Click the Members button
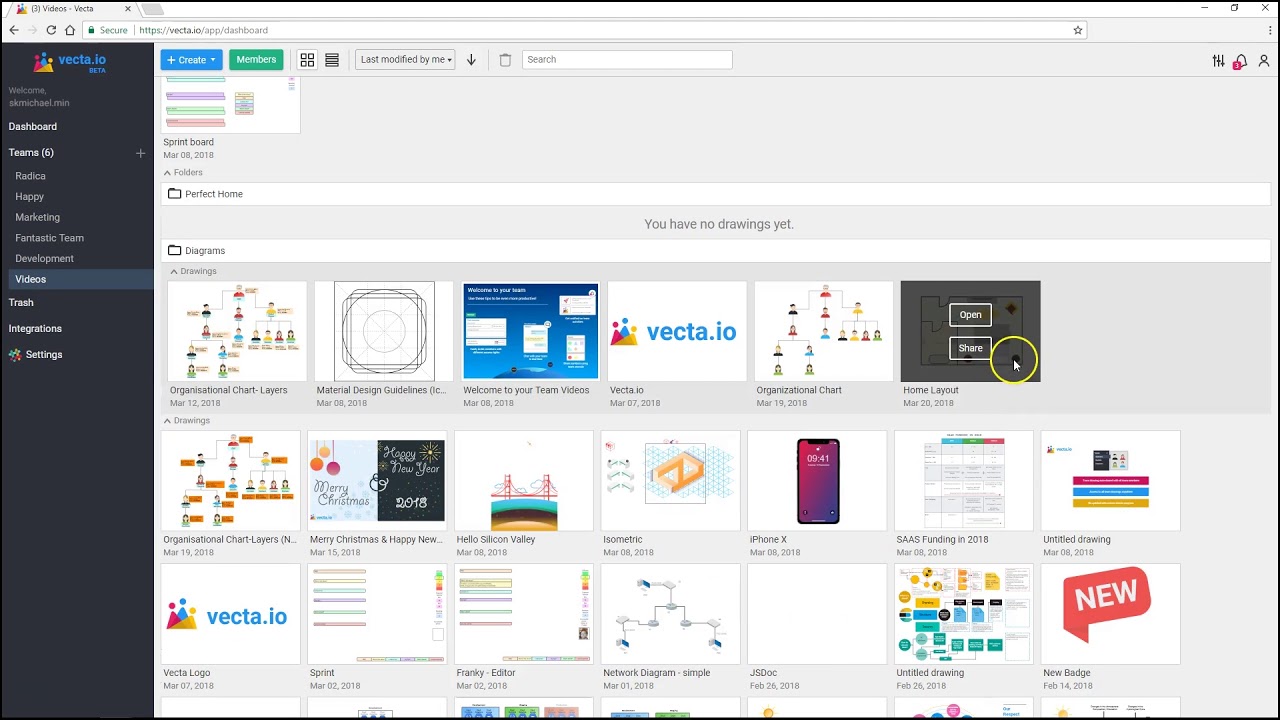Image resolution: width=1280 pixels, height=720 pixels. tap(256, 60)
